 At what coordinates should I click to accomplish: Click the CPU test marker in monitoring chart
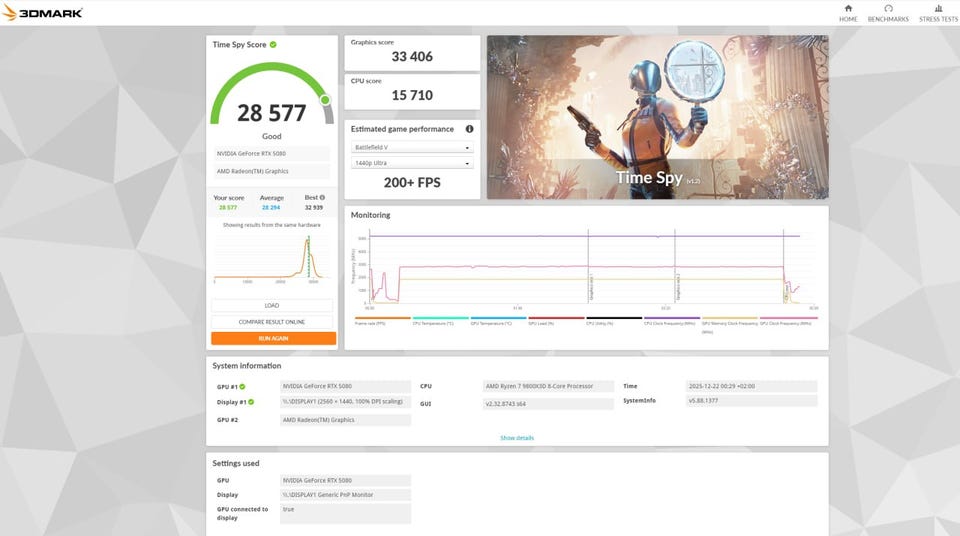(x=784, y=266)
